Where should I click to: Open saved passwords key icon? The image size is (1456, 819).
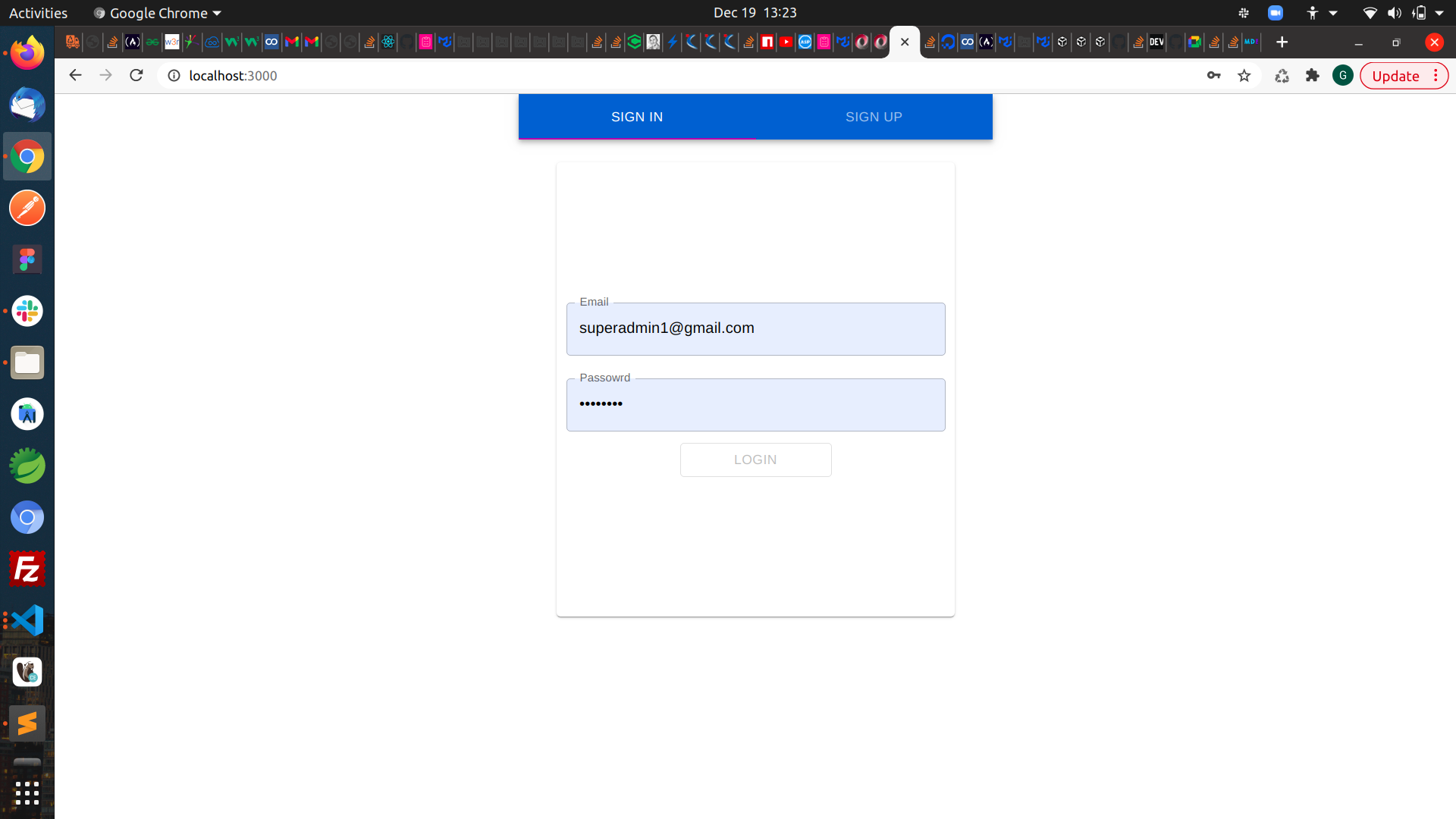pos(1213,75)
